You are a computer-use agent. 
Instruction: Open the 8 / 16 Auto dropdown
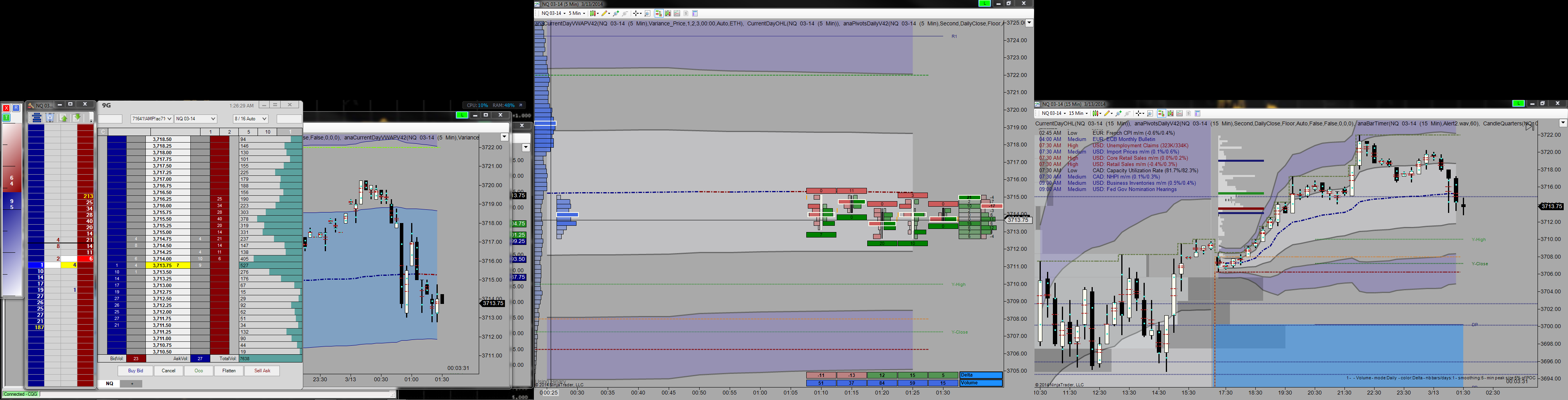(x=251, y=119)
